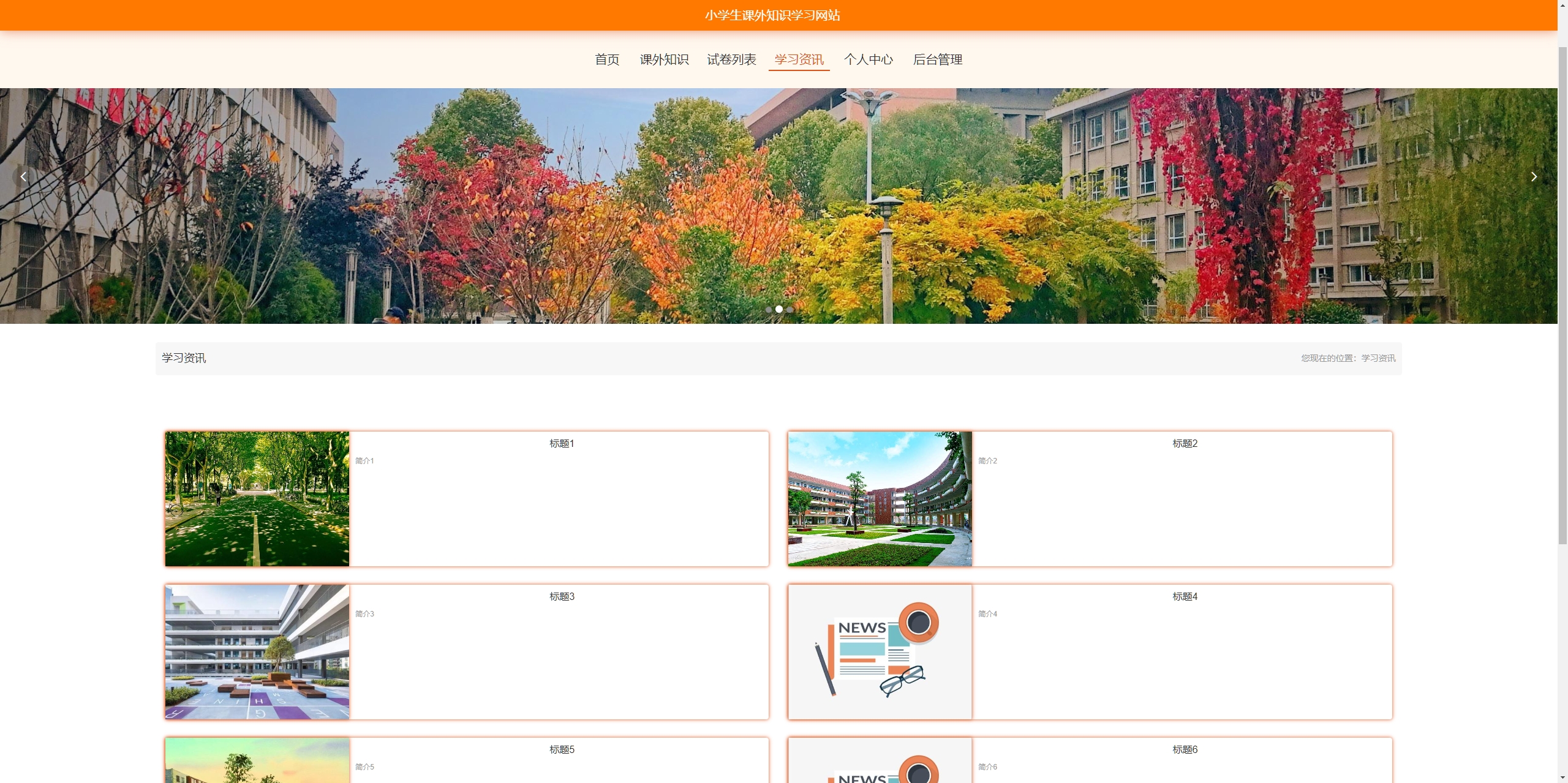The width and height of the screenshot is (1568, 783).
Task: Click the 标题3 article title
Action: (x=562, y=596)
